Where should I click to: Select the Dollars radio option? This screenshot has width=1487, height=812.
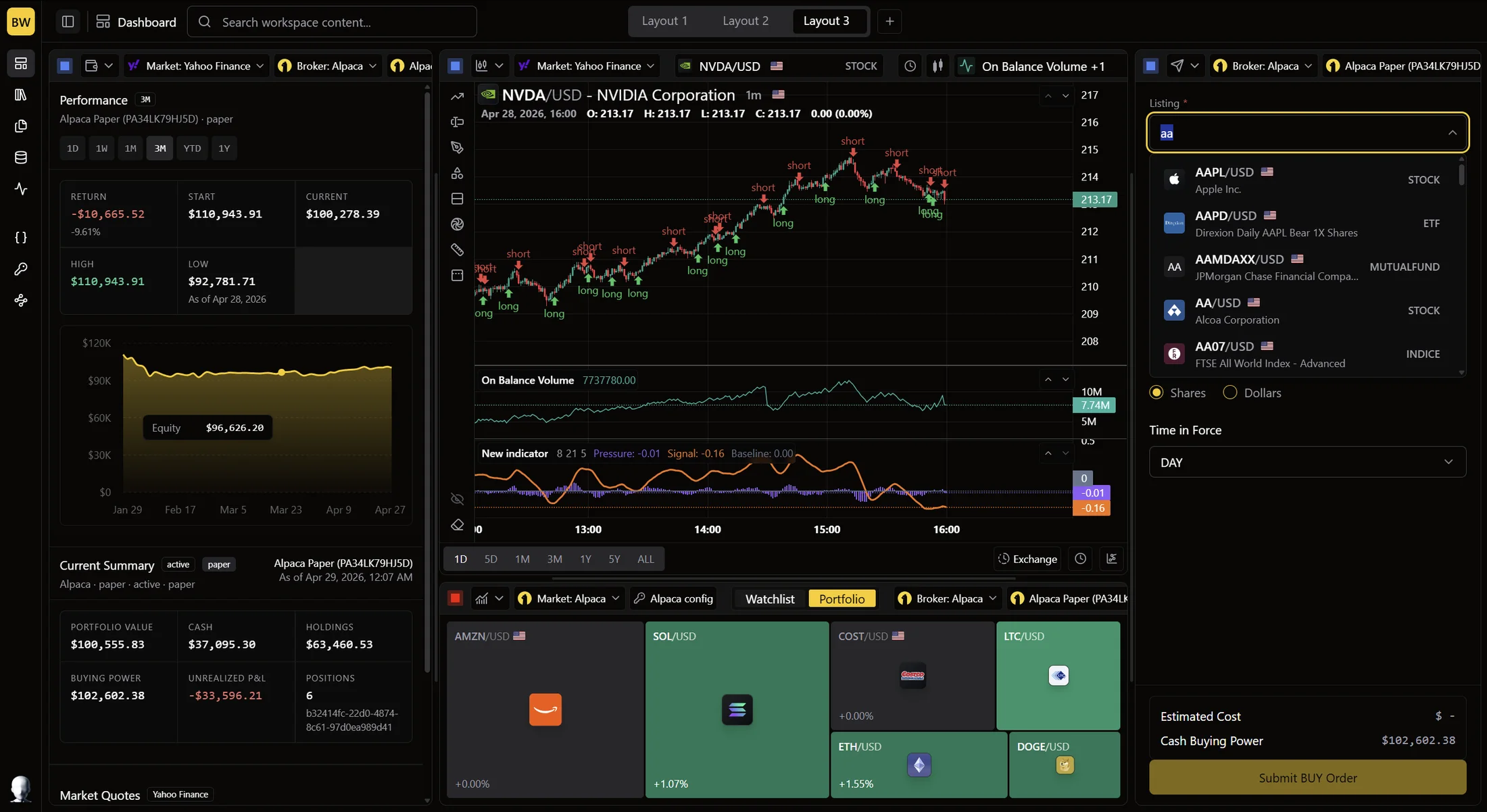[1230, 393]
